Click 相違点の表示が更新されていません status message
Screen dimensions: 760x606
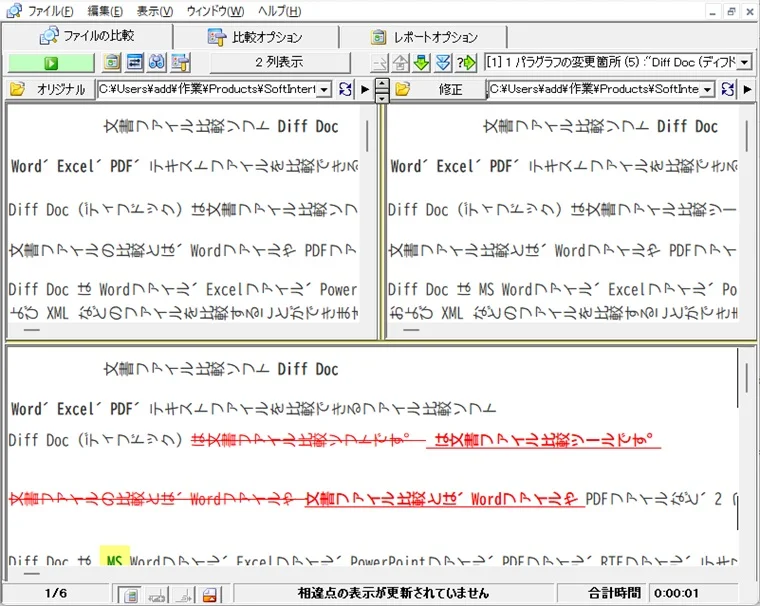pos(393,593)
